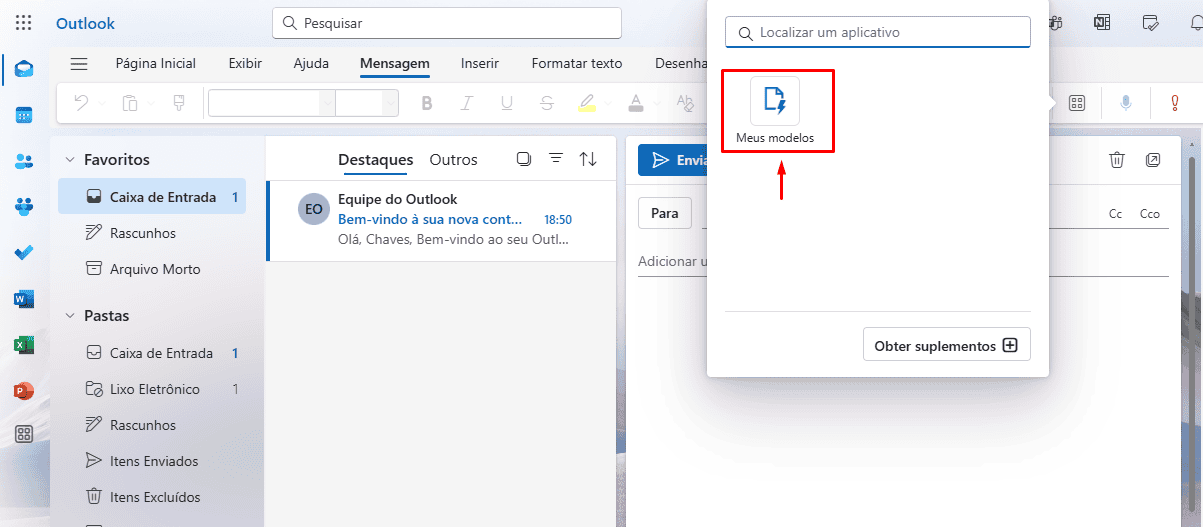This screenshot has width=1203, height=527.
Task: Launch Word from the sidebar
Action: click(24, 298)
